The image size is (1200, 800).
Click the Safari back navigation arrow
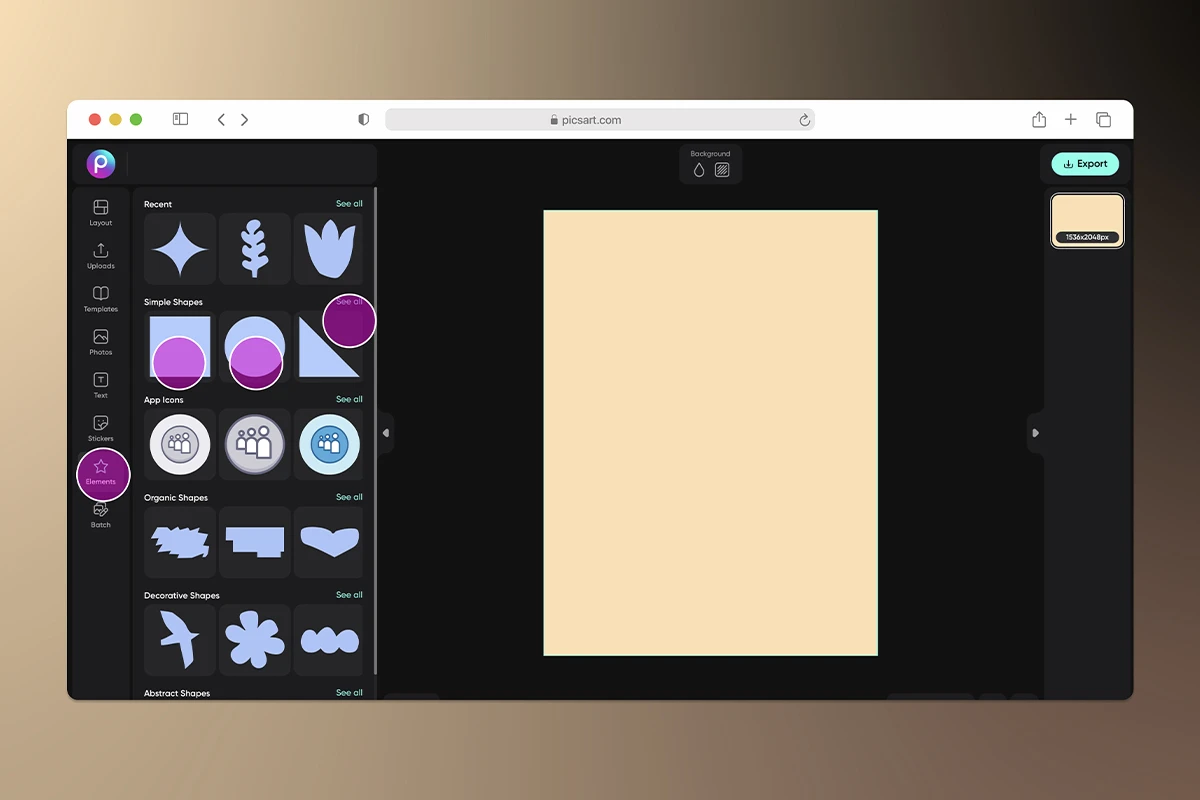pos(221,119)
